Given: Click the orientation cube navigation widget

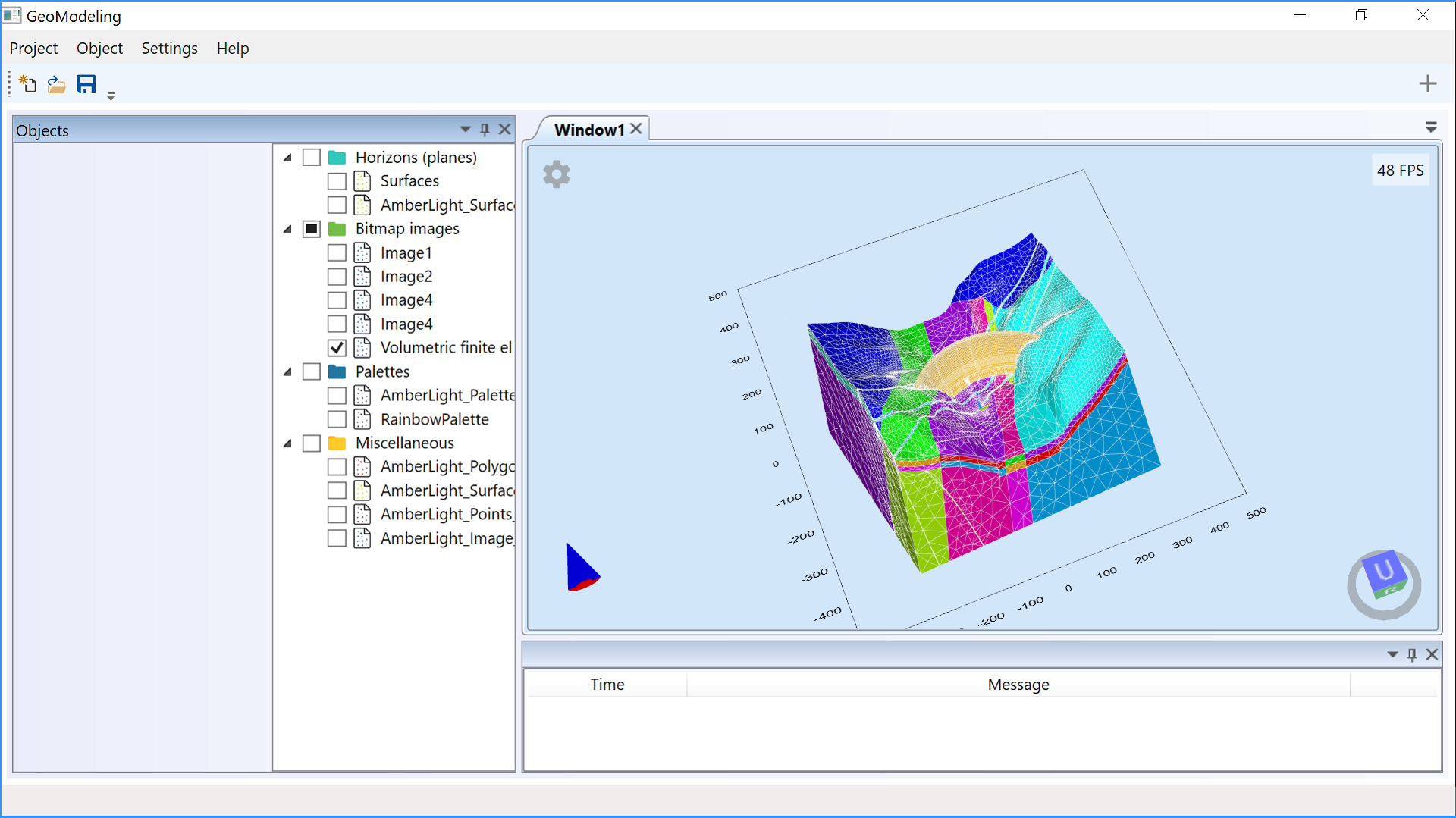Looking at the screenshot, I should (x=1384, y=584).
